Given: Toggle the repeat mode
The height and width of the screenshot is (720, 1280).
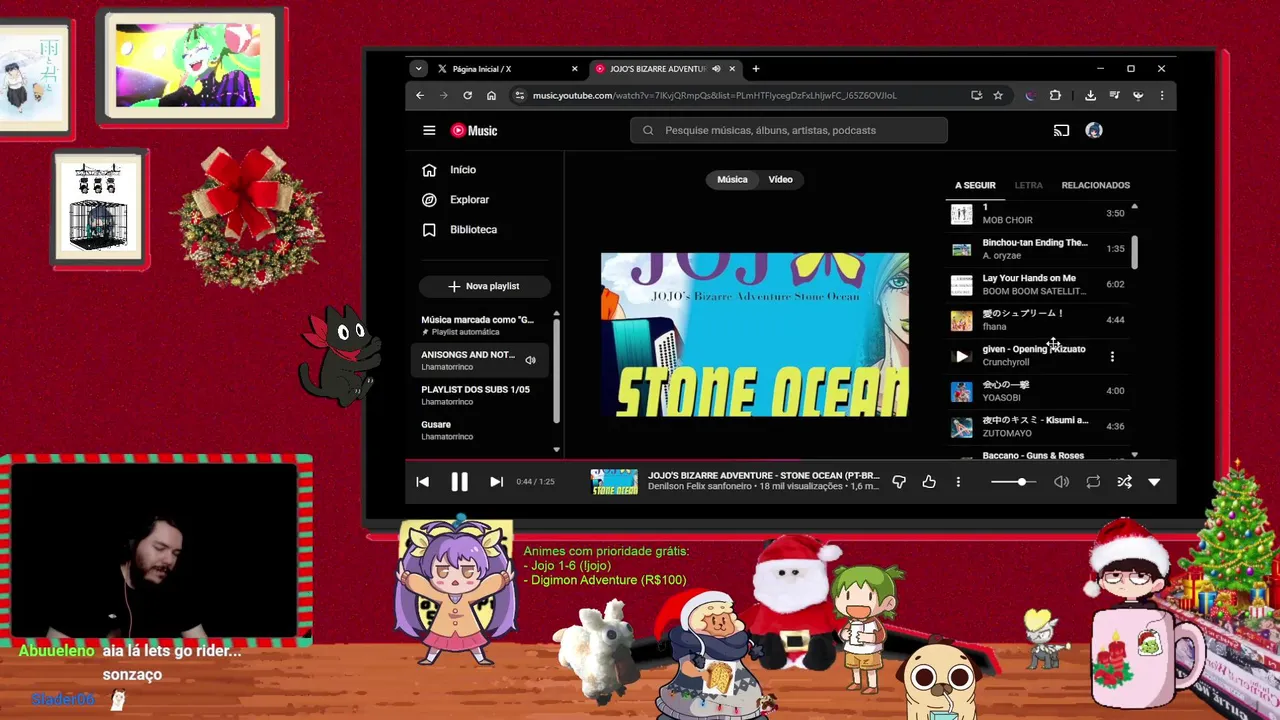Looking at the screenshot, I should click(1093, 482).
